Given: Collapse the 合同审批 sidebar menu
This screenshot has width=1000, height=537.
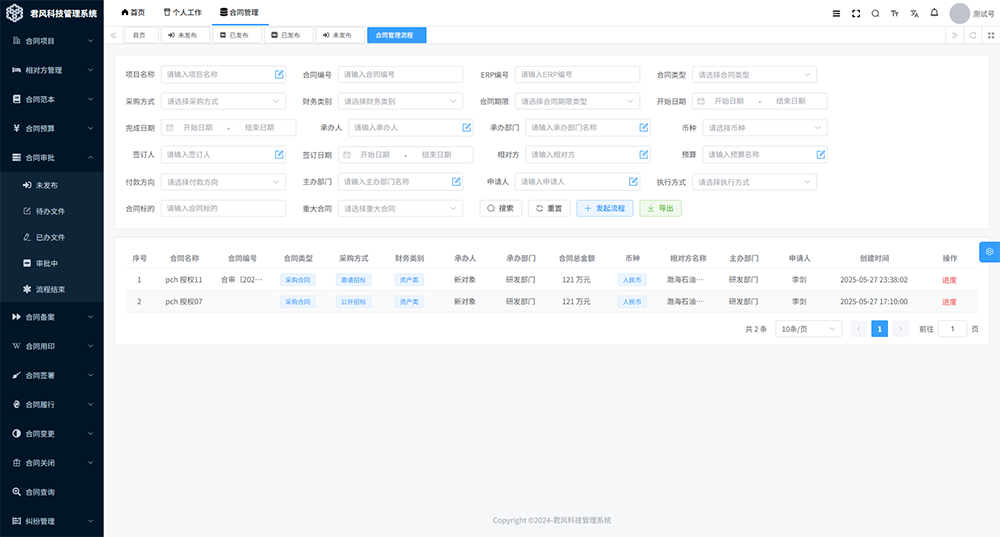Looking at the screenshot, I should tap(52, 158).
